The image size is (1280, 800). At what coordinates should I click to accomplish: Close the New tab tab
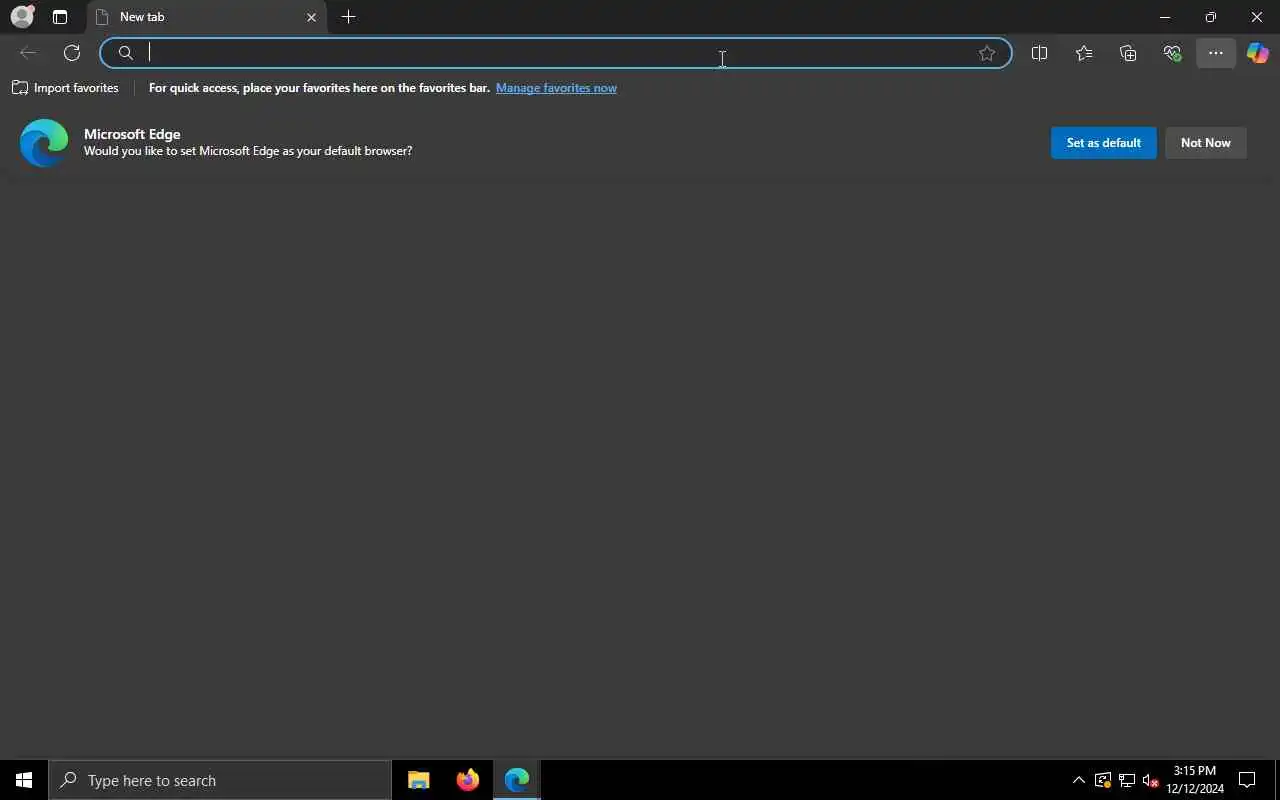[x=311, y=17]
